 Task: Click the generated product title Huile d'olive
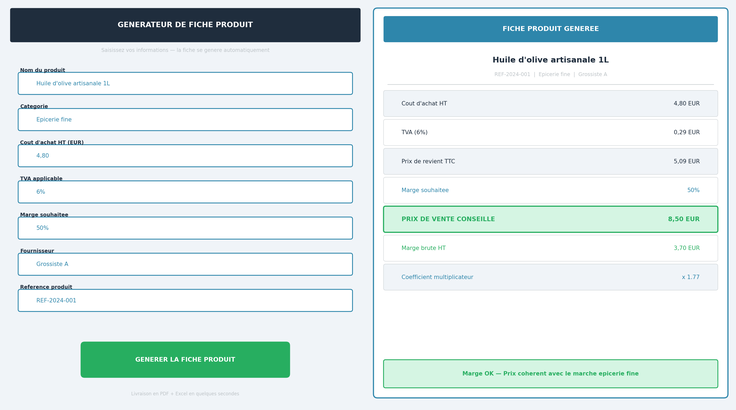pos(550,60)
